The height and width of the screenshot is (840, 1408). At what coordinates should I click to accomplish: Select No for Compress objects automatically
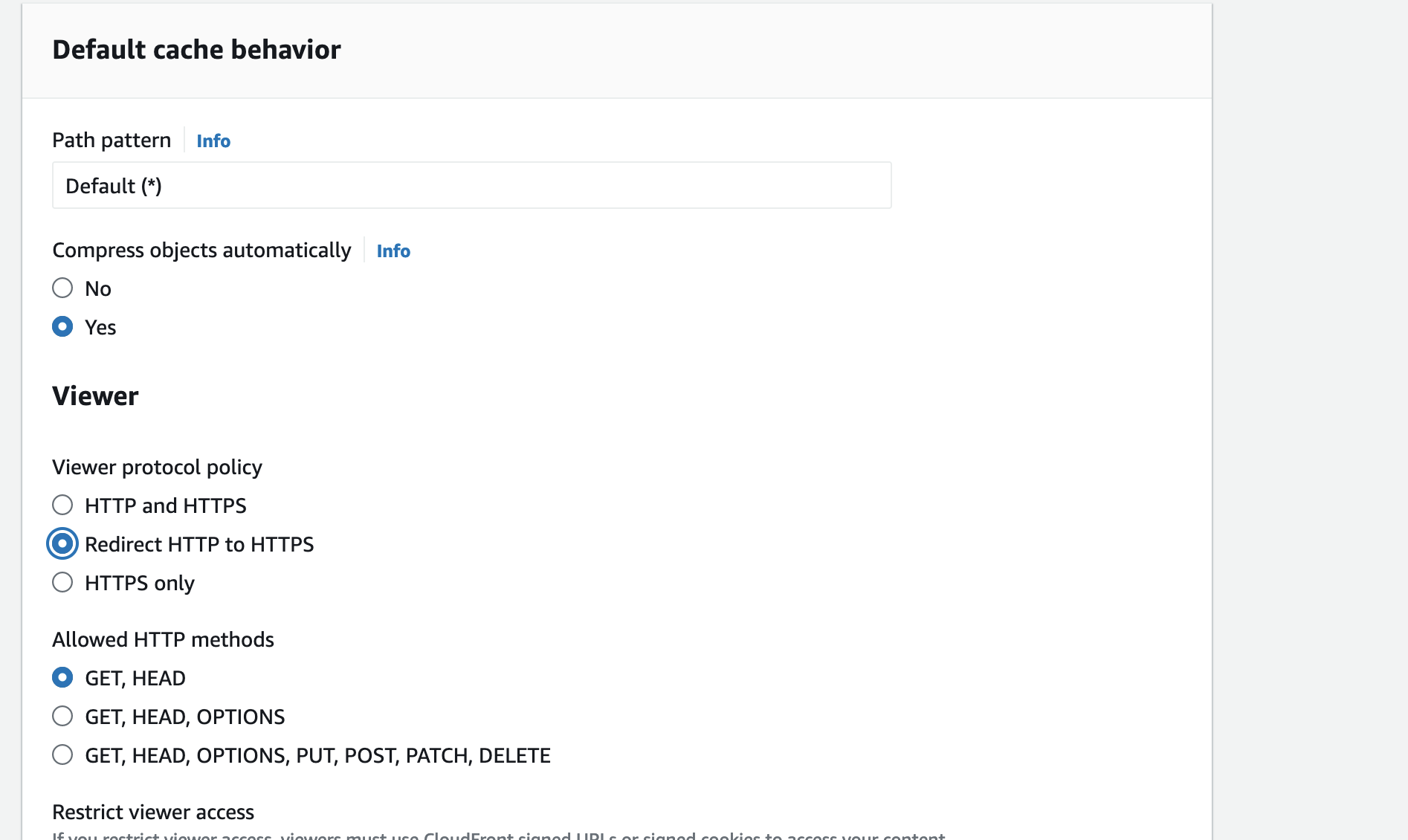coord(62,288)
